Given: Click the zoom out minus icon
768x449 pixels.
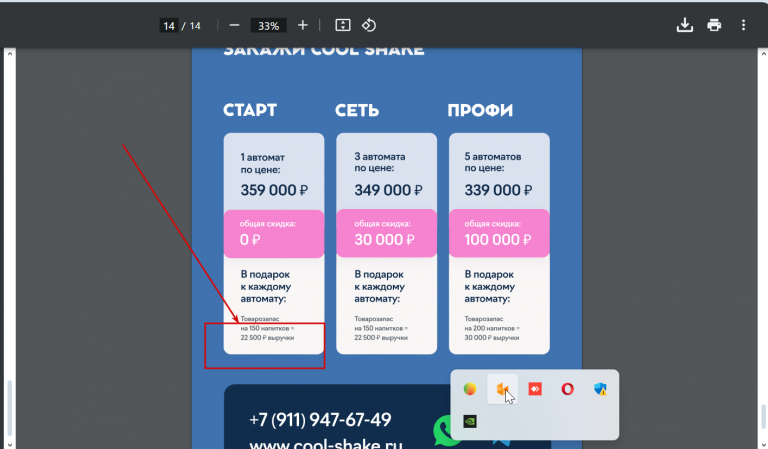Looking at the screenshot, I should pyautogui.click(x=234, y=25).
